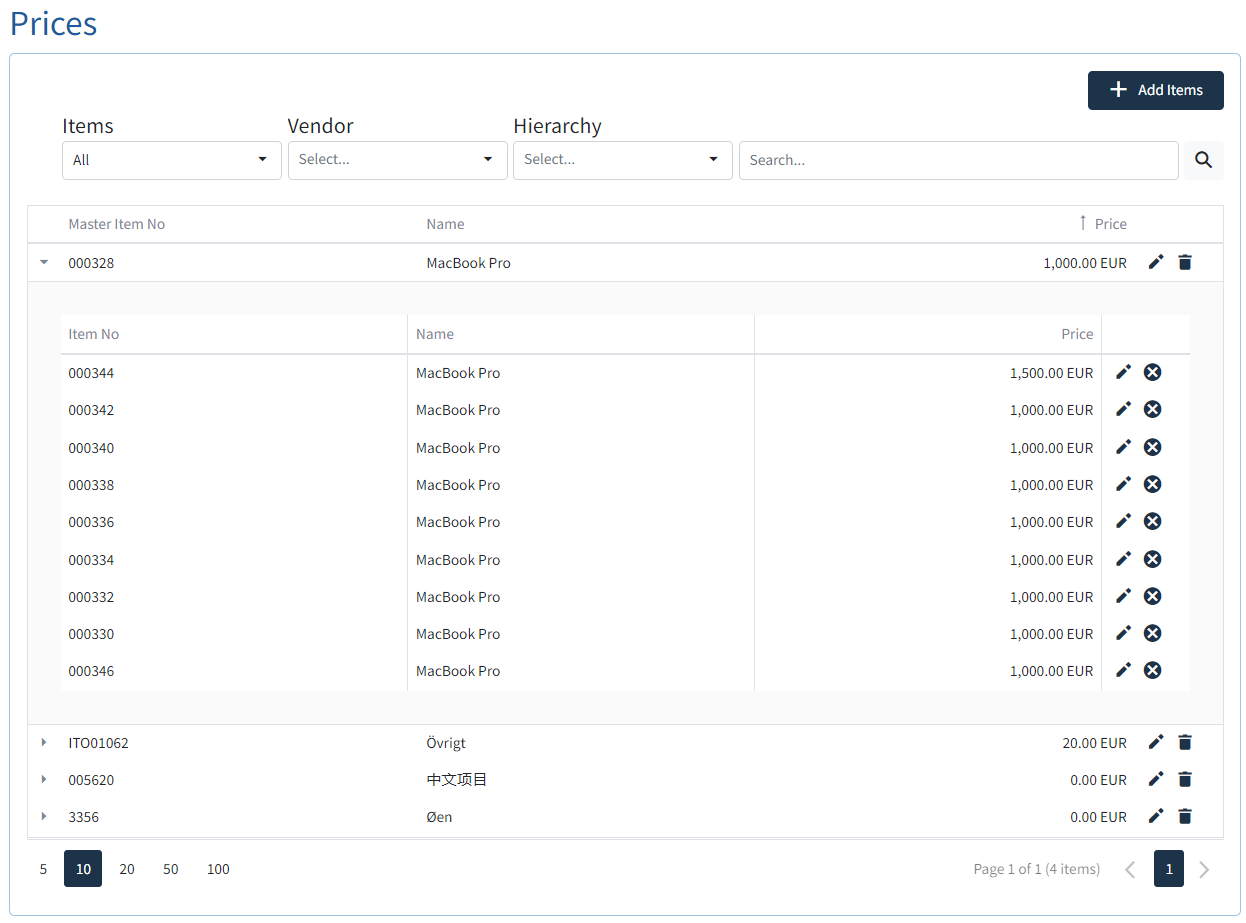1246x923 pixels.
Task: Click the magnifier search button
Action: pos(1204,160)
